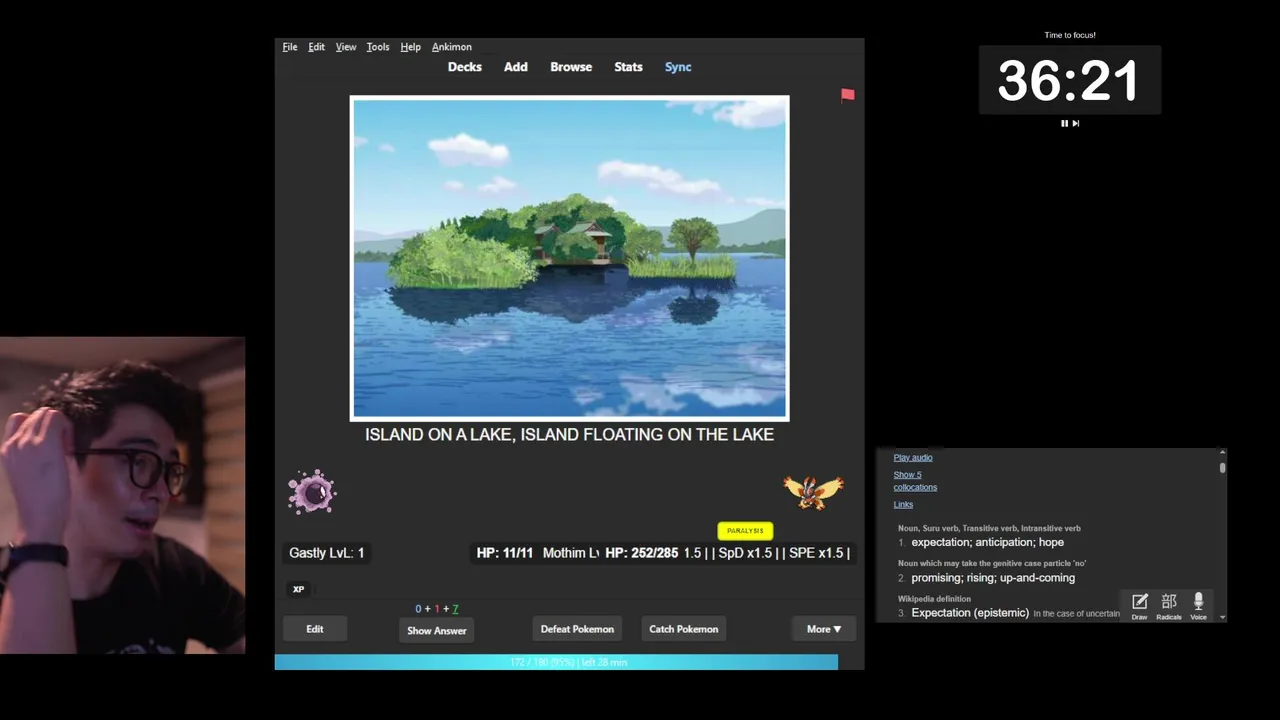Image resolution: width=1280 pixels, height=720 pixels.
Task: Open the Edit menu
Action: (x=316, y=47)
